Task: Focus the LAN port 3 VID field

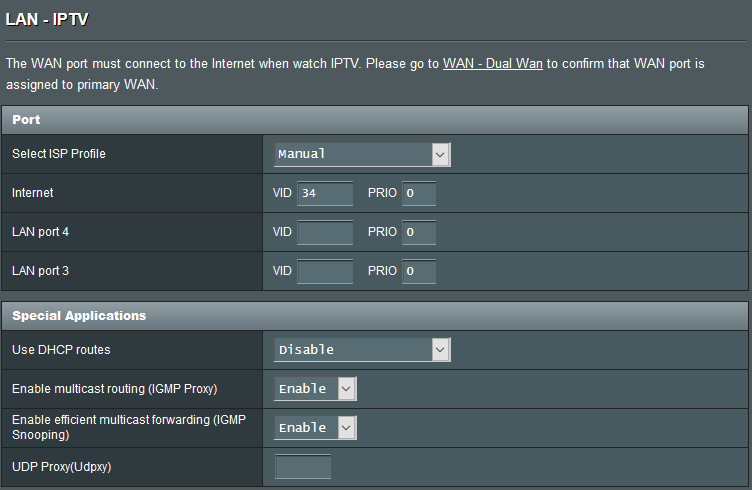Action: 325,271
